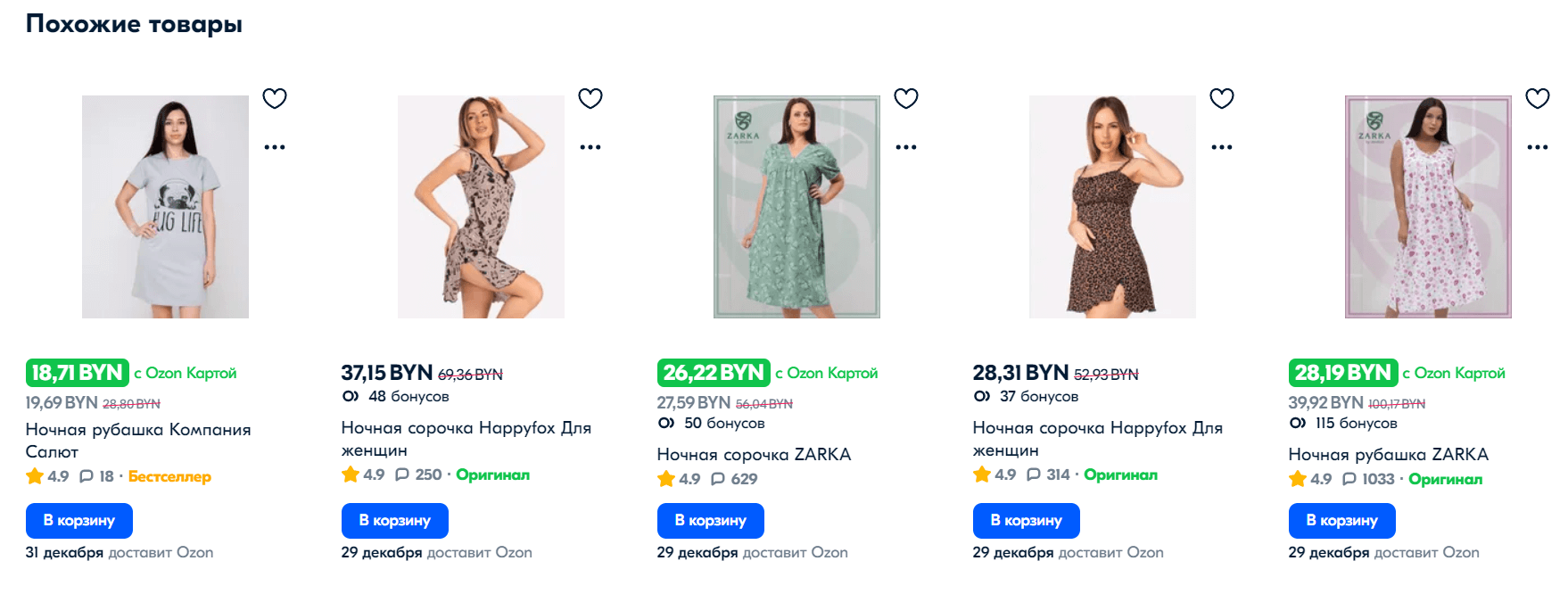
Task: Open the Ночная сорочка ZARKA product title
Action: pyautogui.click(x=754, y=455)
